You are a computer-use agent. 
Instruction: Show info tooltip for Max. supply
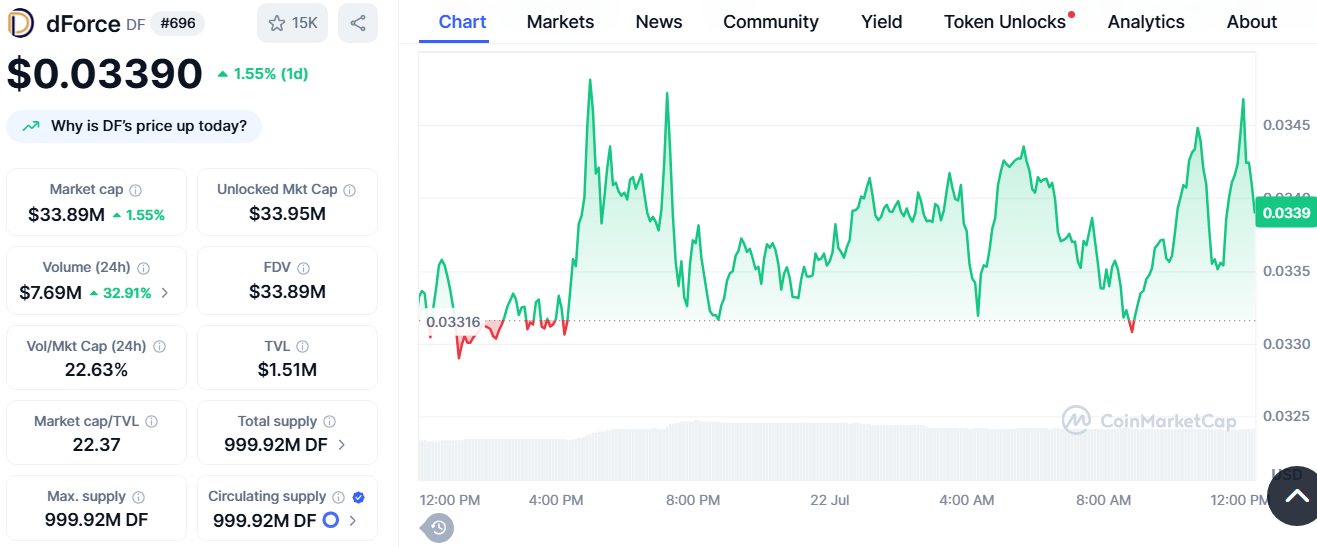138,497
